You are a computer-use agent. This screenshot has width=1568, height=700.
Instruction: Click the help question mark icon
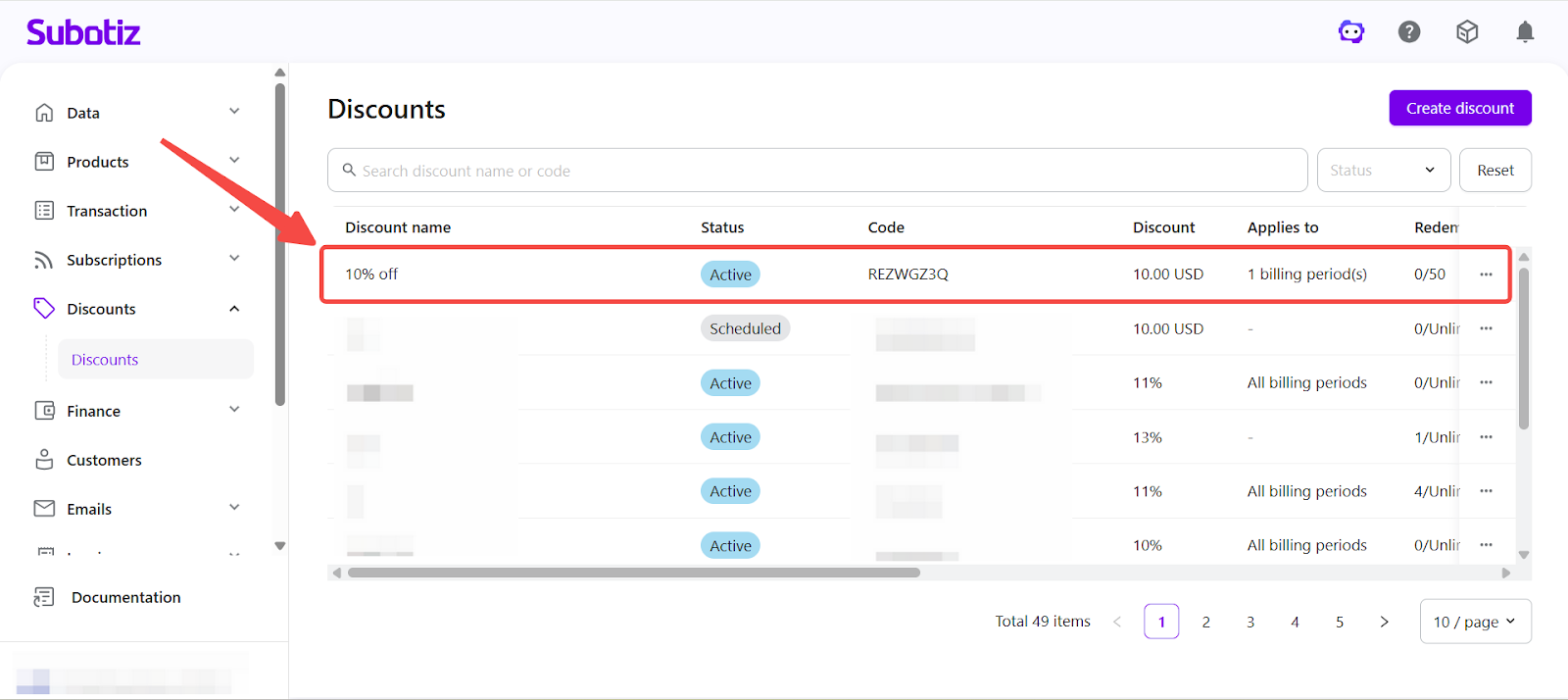click(1409, 32)
